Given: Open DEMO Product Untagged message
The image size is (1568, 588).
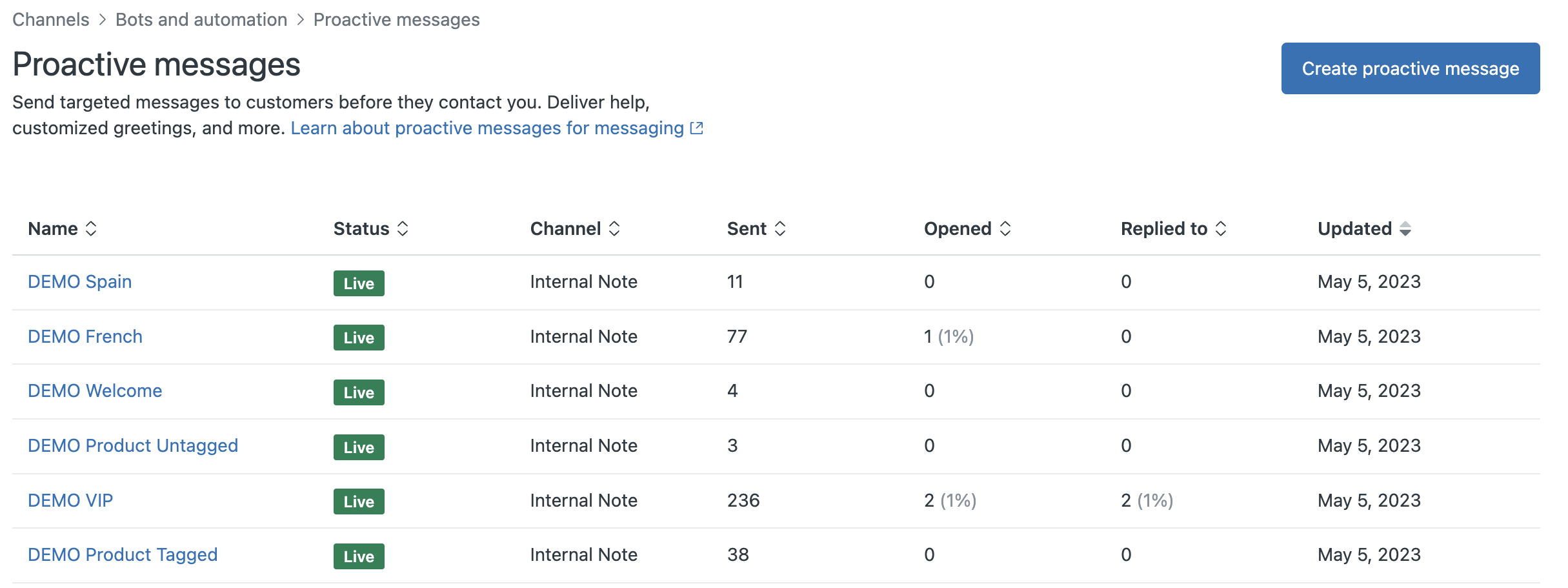Looking at the screenshot, I should [x=133, y=445].
